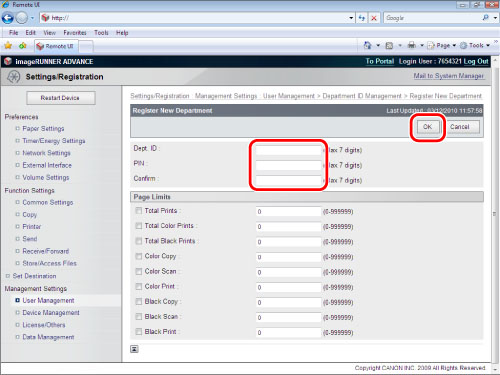Click the Confirm PIN input field
This screenshot has width=500, height=375.
(x=288, y=180)
